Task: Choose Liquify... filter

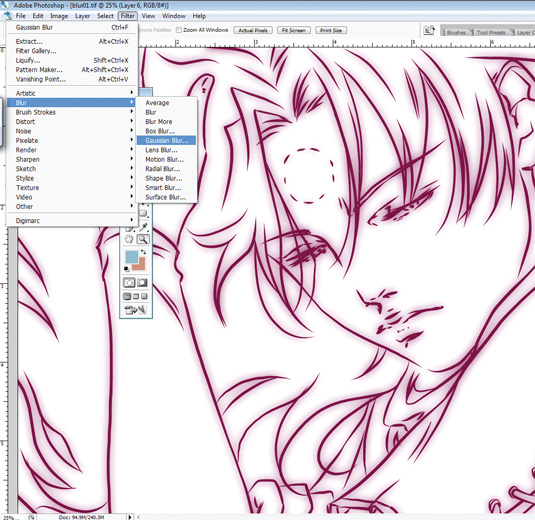Action: click(x=72, y=60)
